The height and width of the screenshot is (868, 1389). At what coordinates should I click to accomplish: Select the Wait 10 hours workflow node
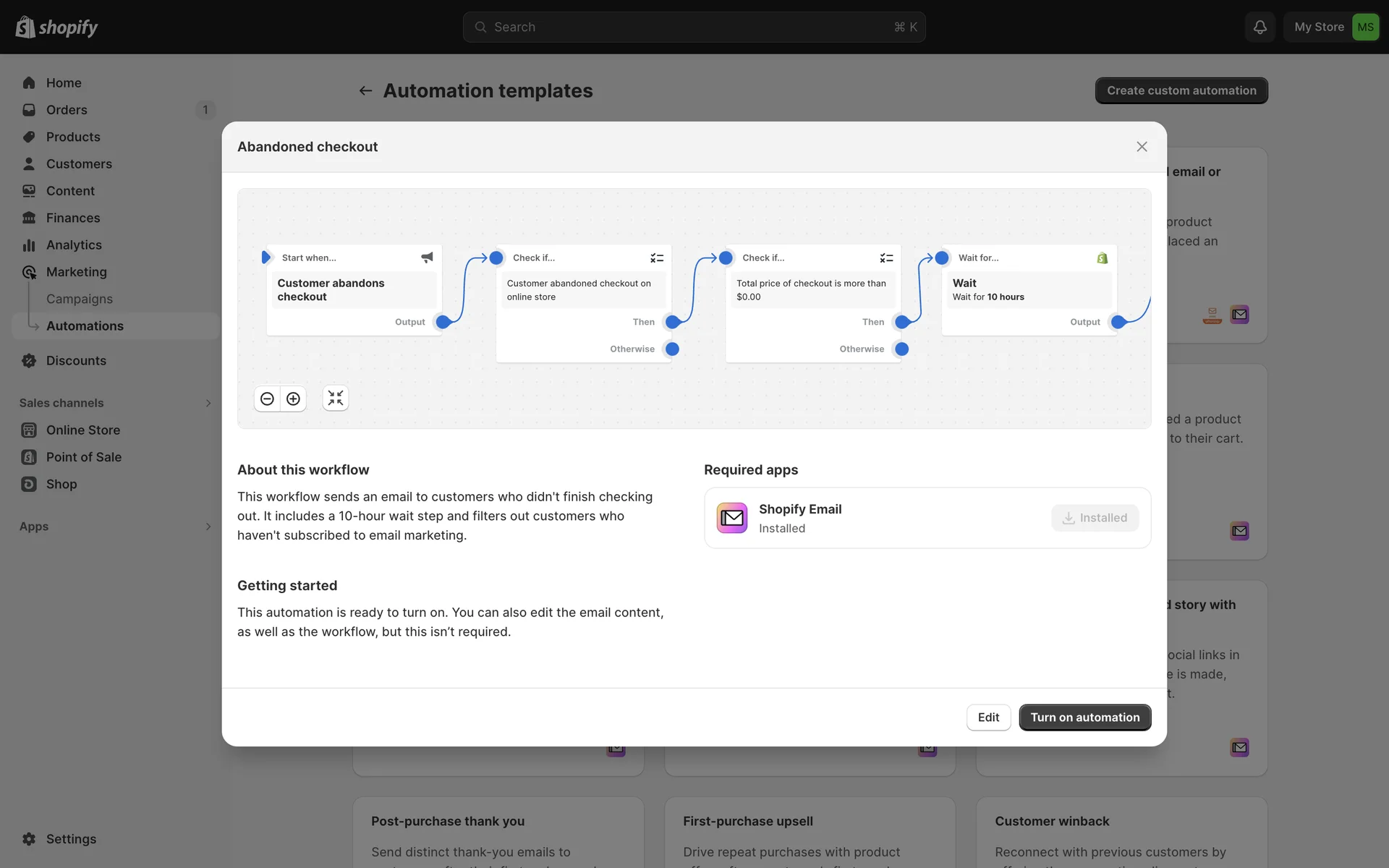tap(1028, 289)
